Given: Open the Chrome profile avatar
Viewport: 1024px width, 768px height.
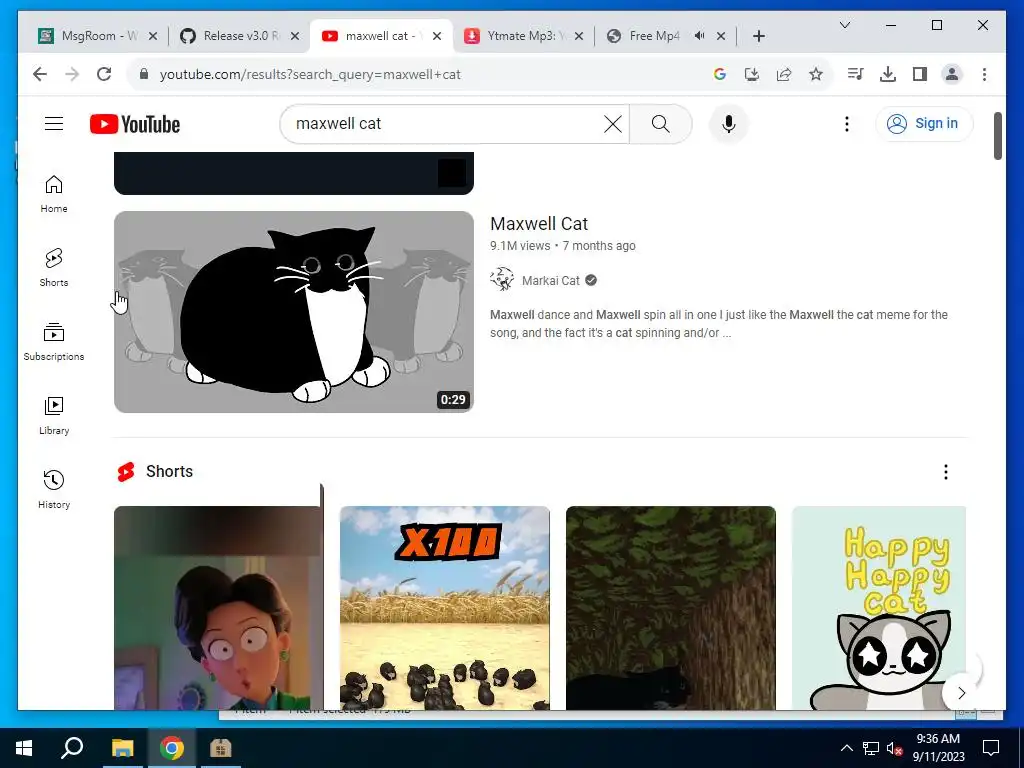Looking at the screenshot, I should pos(952,74).
